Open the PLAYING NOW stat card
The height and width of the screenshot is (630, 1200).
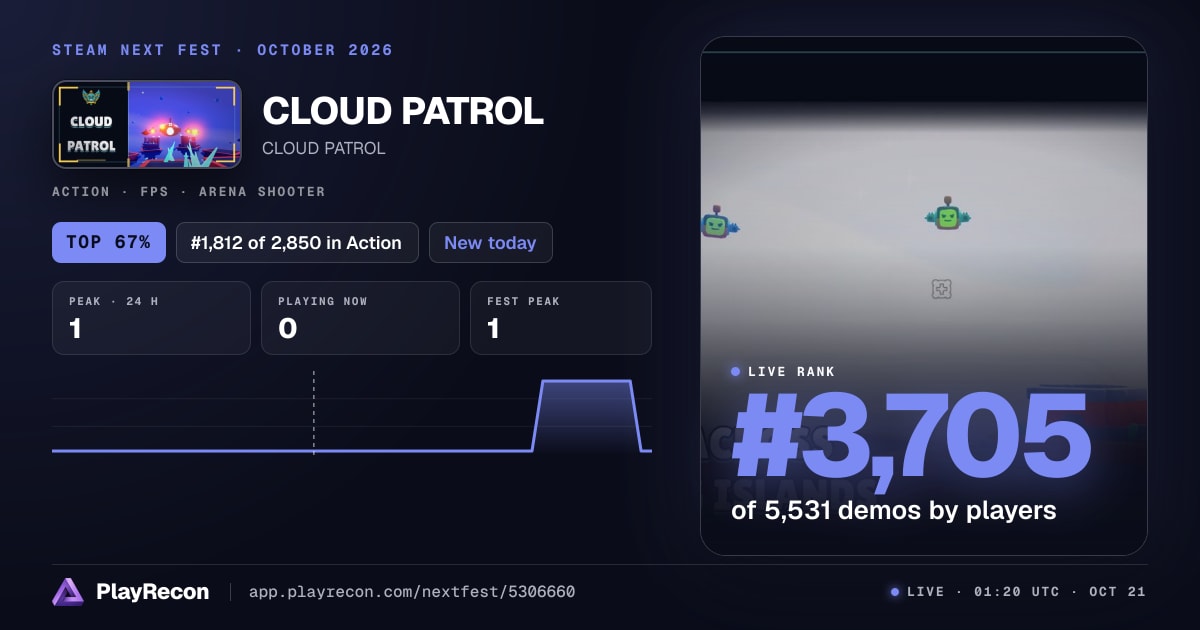360,318
